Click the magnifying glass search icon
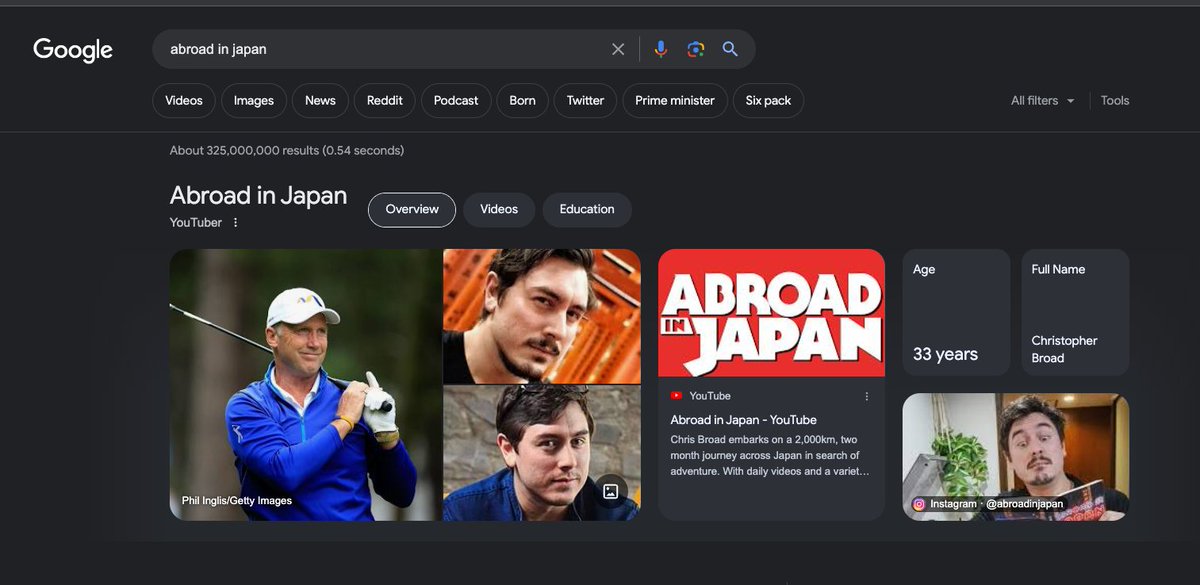Image resolution: width=1200 pixels, height=585 pixels. coord(730,49)
